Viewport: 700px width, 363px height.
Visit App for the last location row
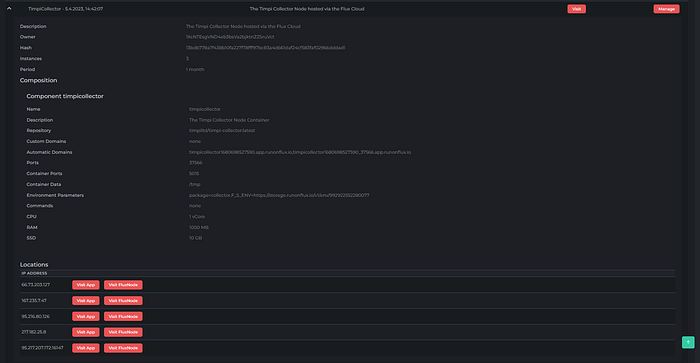tap(86, 348)
